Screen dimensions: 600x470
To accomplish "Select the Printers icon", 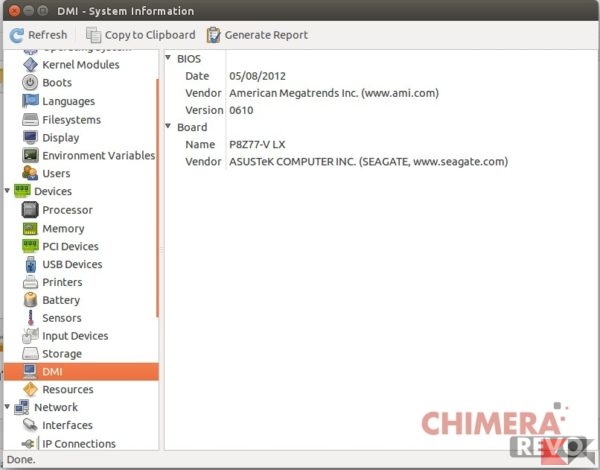I will tap(30, 282).
